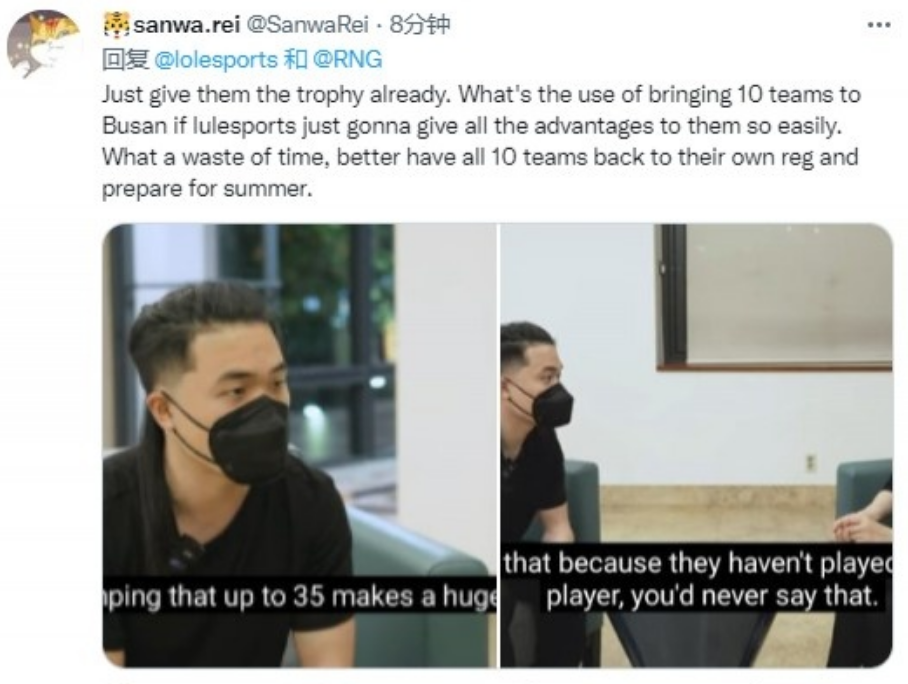Click the tiger emoji beside sanwa.rei
908x684 pixels.
(x=116, y=25)
